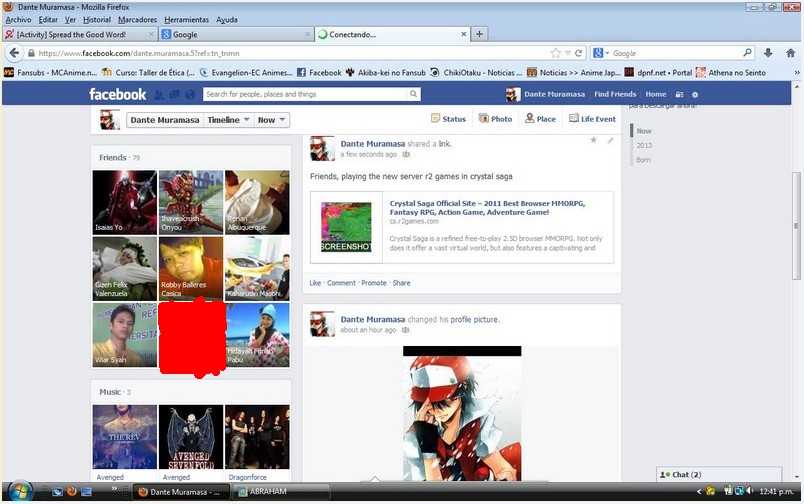804x504 pixels.
Task: Expand the Now dropdown
Action: [x=271, y=120]
